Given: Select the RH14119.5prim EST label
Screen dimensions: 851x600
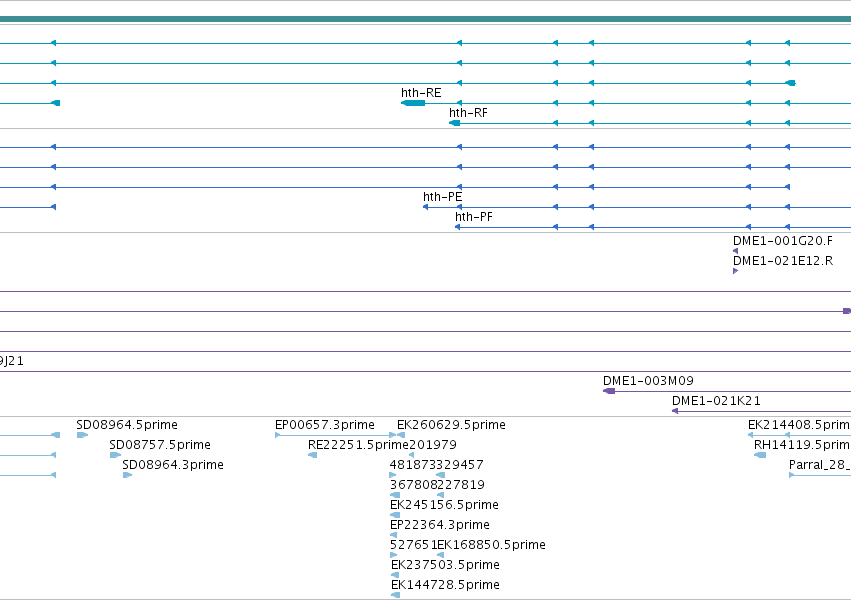Looking at the screenshot, I should [x=802, y=445].
